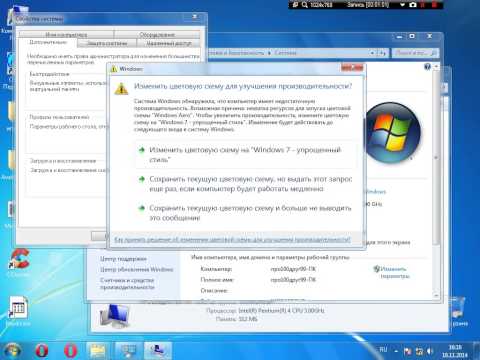Click the "Полное имя:" value text
480x360 pixels.
pyautogui.click(x=293, y=280)
